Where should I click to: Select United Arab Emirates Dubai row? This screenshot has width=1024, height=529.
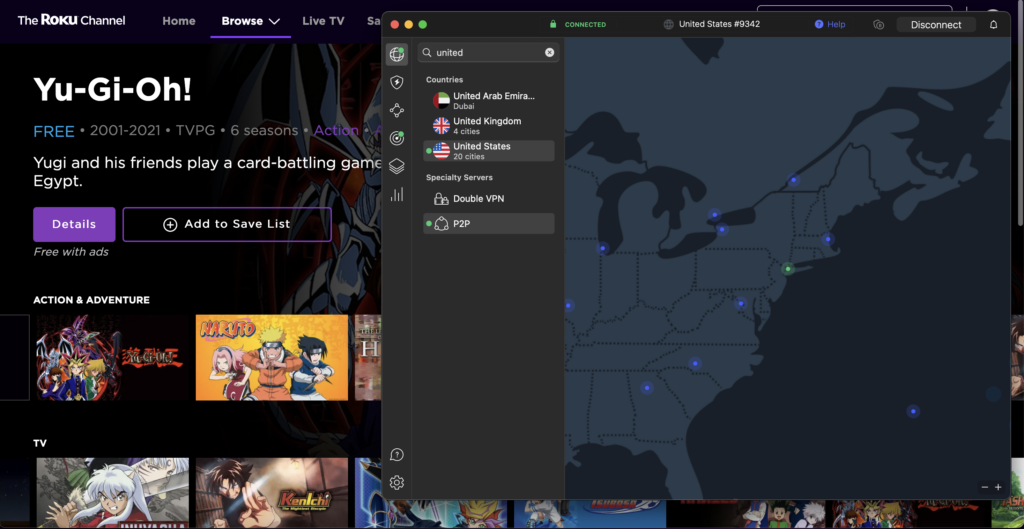click(x=488, y=101)
